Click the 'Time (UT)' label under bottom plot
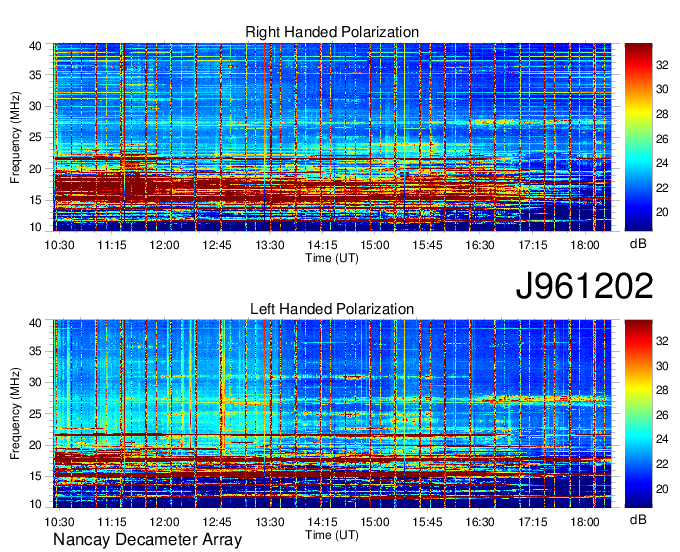 [332, 535]
